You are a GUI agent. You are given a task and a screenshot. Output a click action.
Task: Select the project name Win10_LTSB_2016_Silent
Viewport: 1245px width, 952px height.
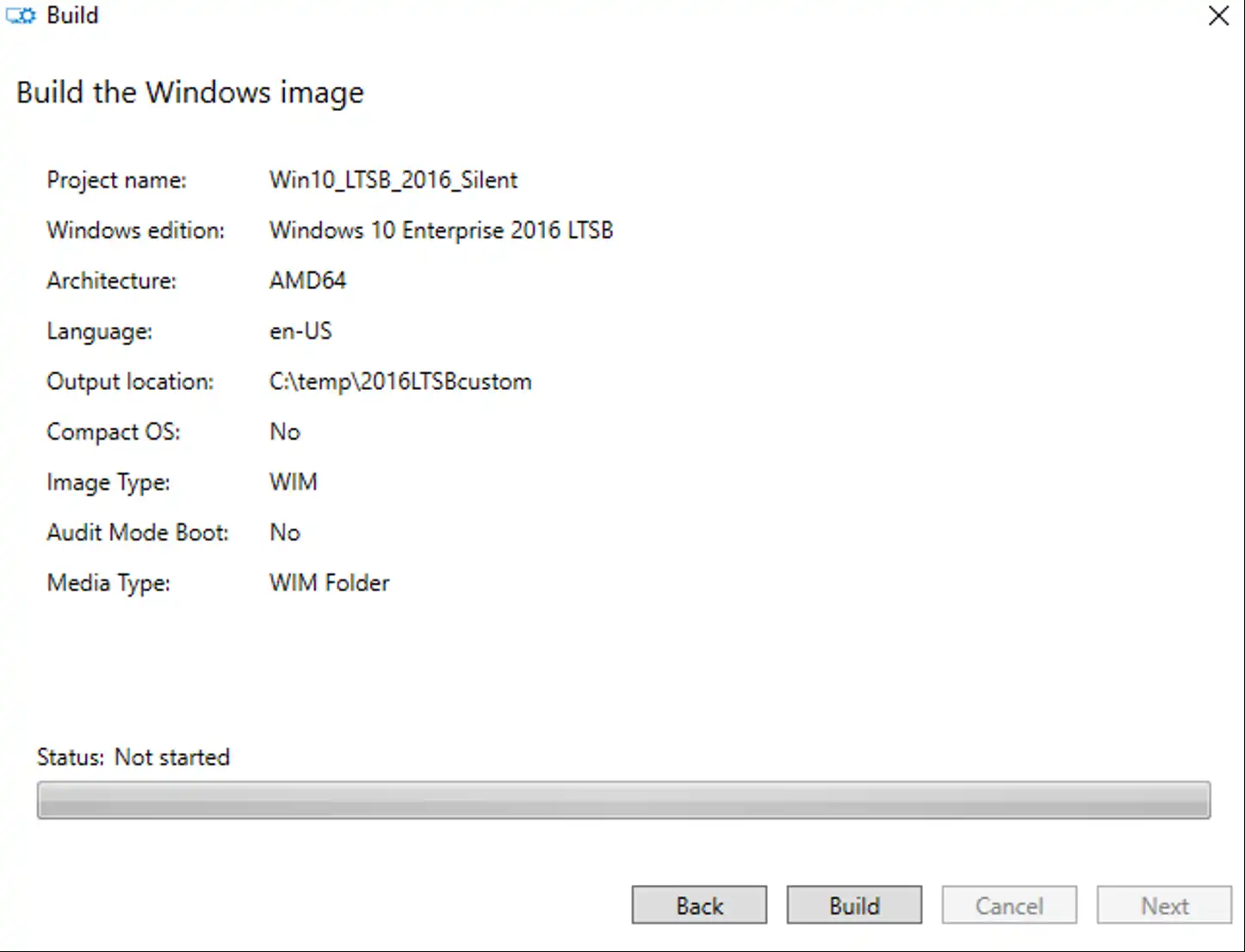coord(393,180)
